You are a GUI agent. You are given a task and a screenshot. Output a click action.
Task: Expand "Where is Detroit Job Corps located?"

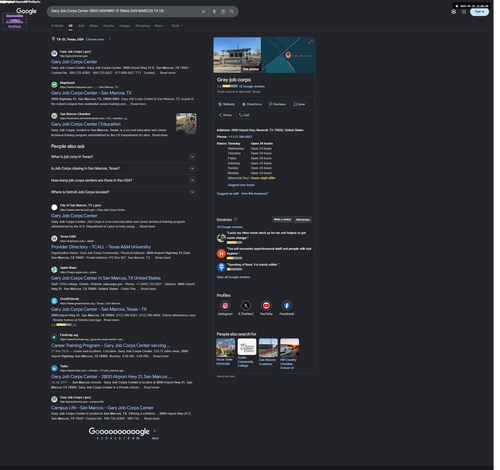click(x=123, y=192)
